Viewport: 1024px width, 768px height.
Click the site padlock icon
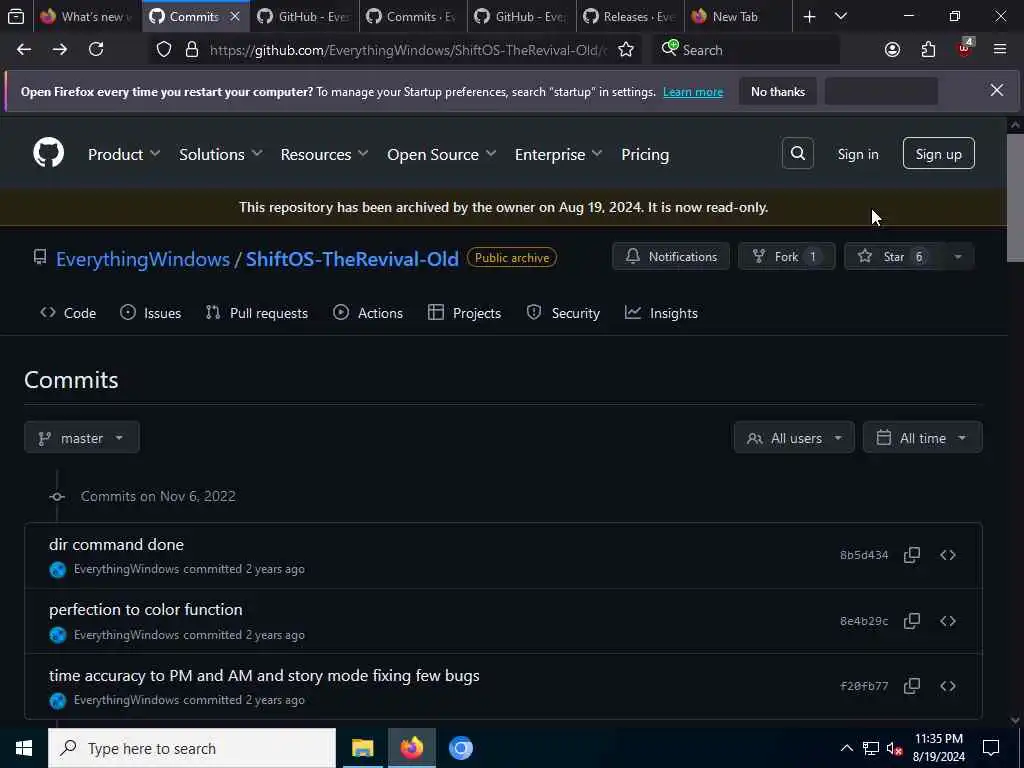coord(191,50)
